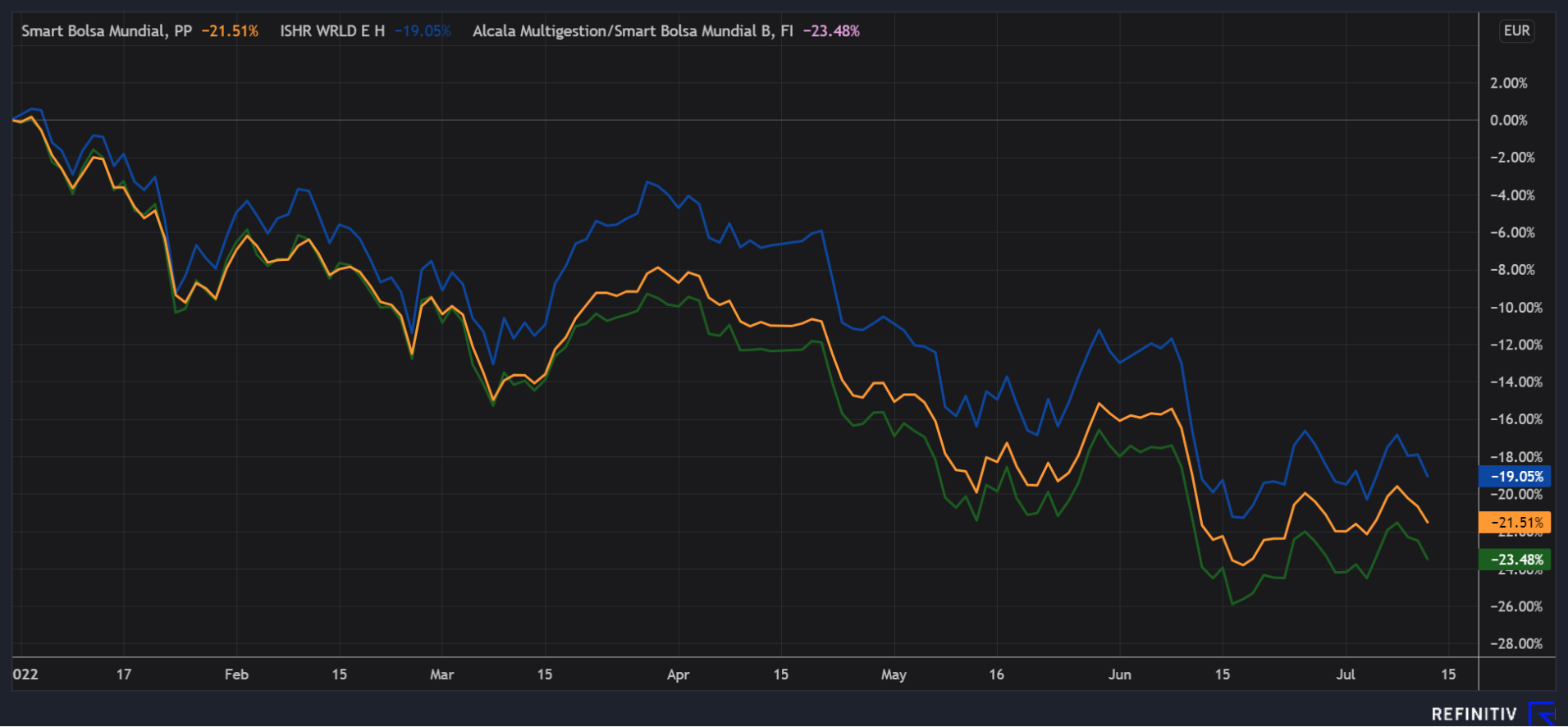Image resolution: width=1568 pixels, height=727 pixels.
Task: Click the Apr date label on time axis
Action: point(678,674)
